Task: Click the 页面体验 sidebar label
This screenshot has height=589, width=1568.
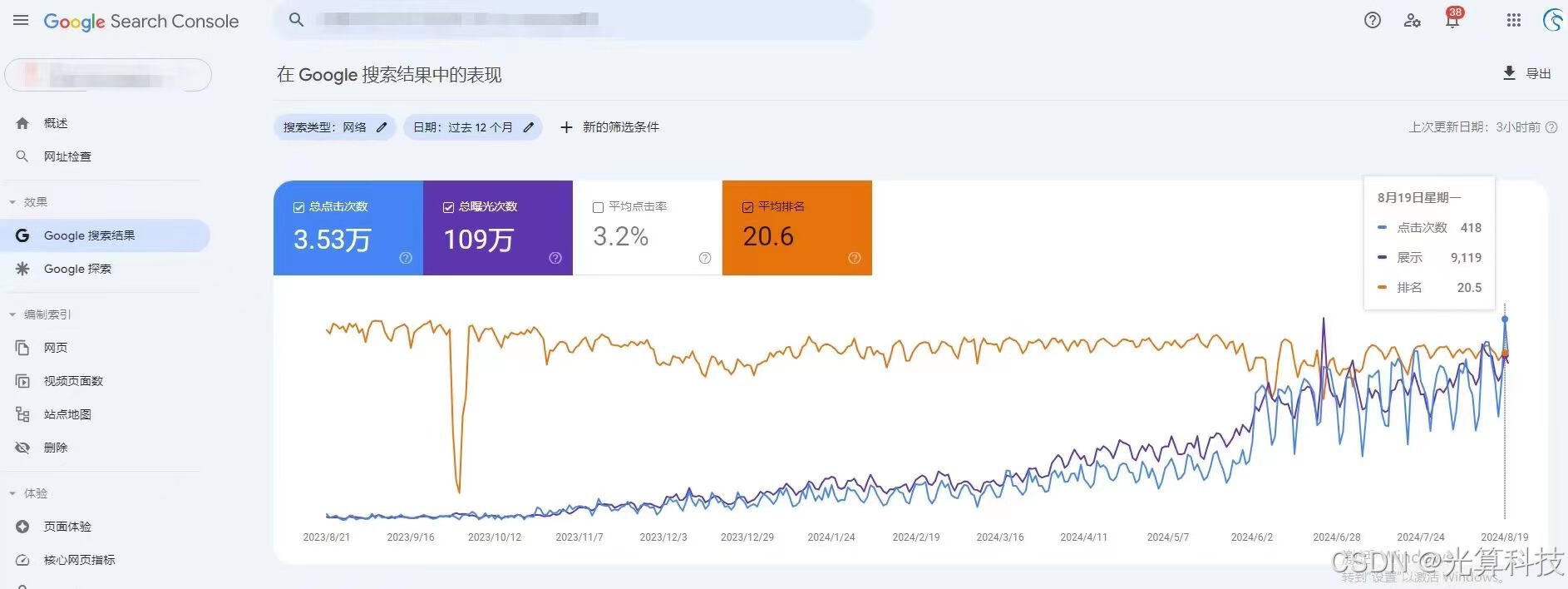Action: pos(67,527)
